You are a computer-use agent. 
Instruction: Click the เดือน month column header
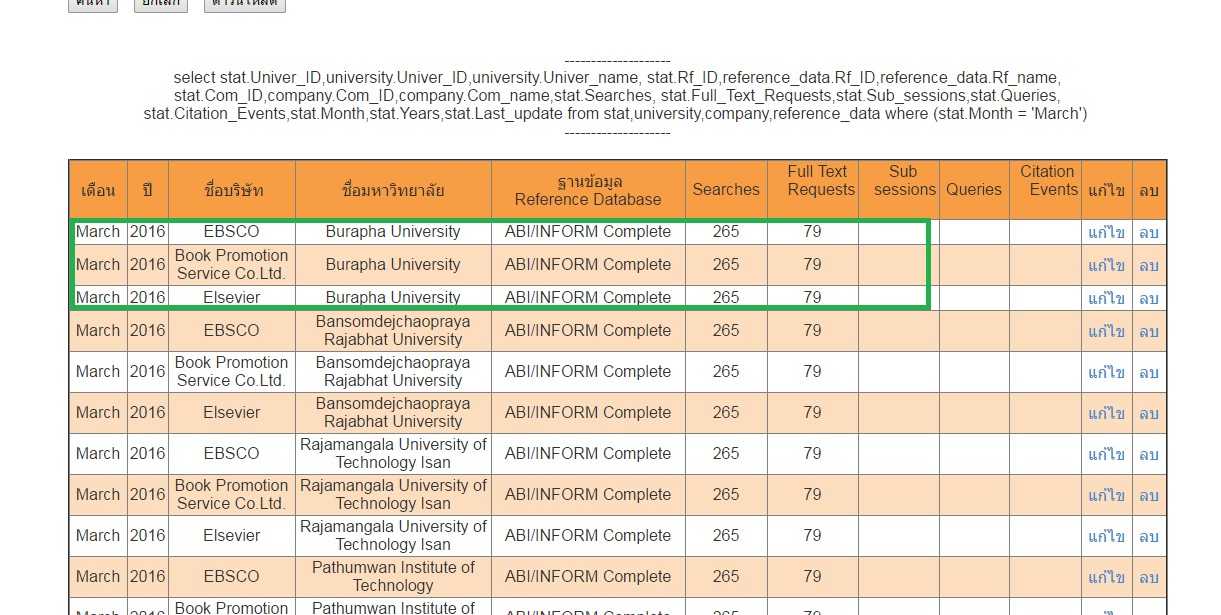[x=98, y=190]
